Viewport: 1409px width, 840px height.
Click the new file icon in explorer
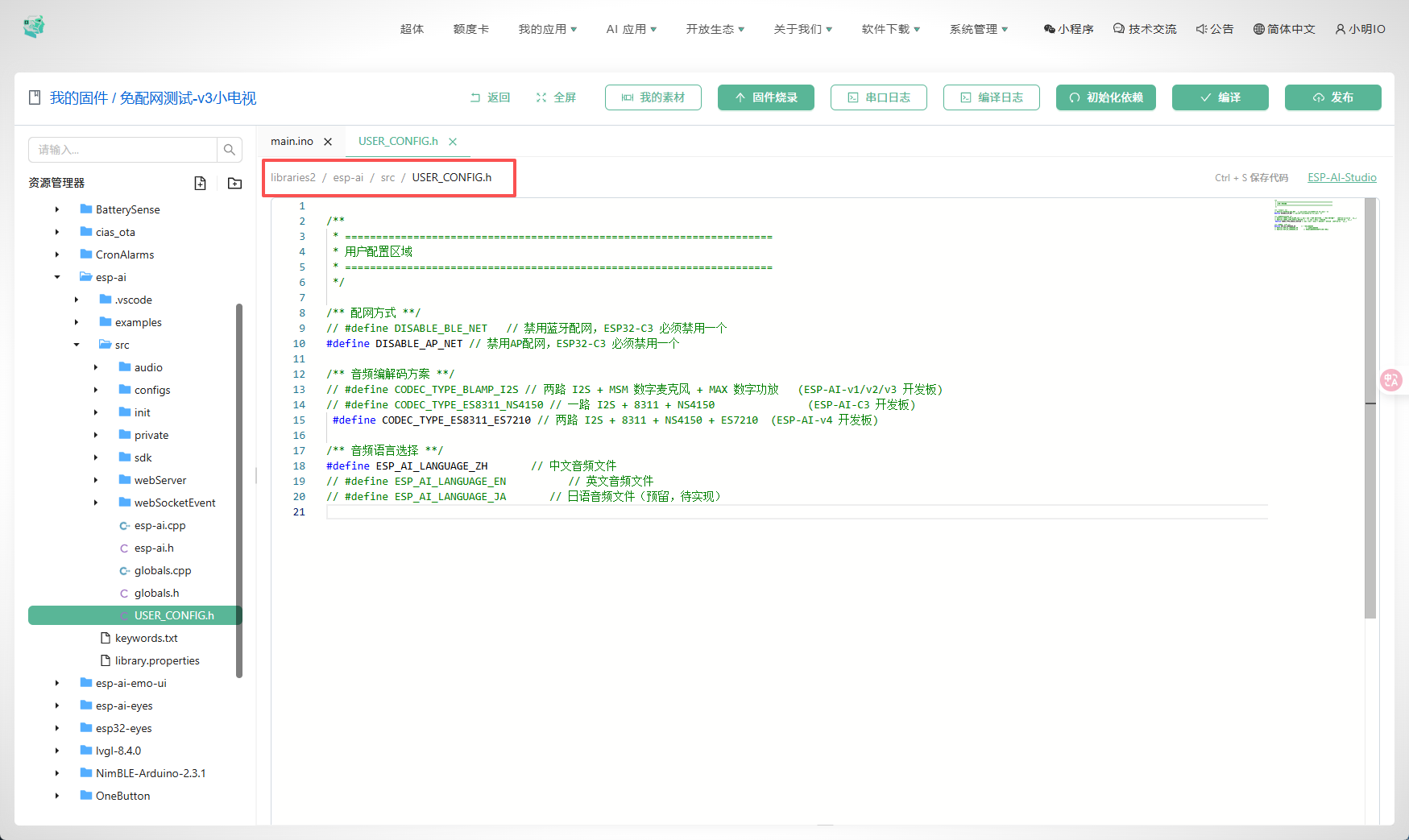click(x=201, y=183)
